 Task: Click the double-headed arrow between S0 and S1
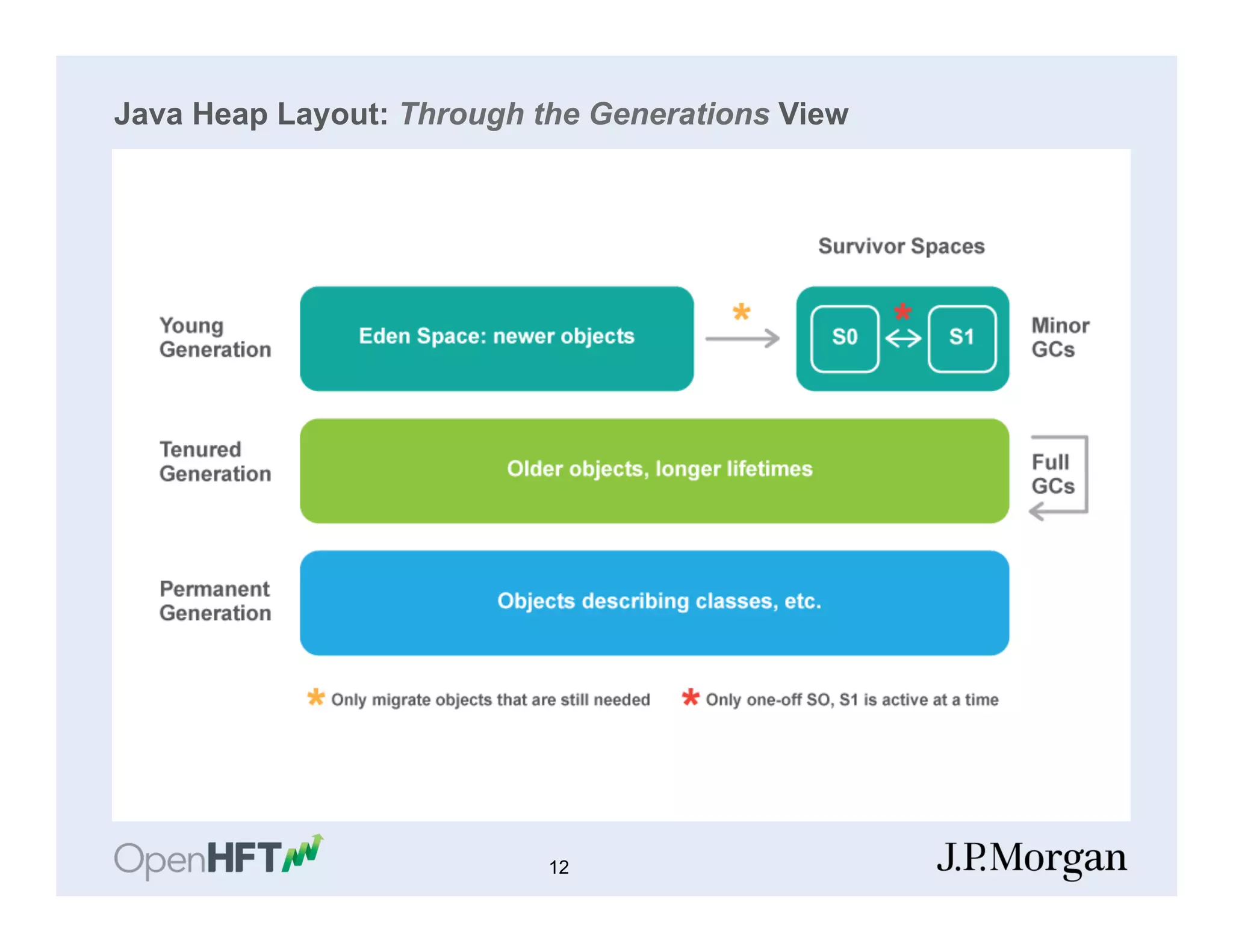point(903,339)
